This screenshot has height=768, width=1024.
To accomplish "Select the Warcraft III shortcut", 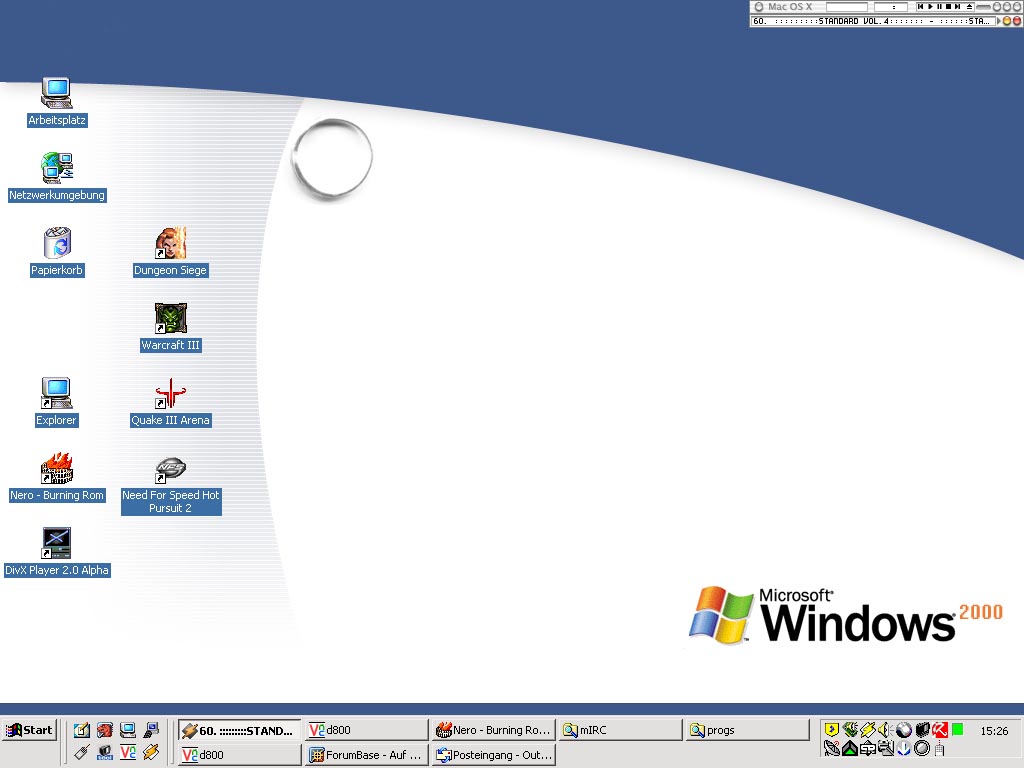I will [170, 327].
